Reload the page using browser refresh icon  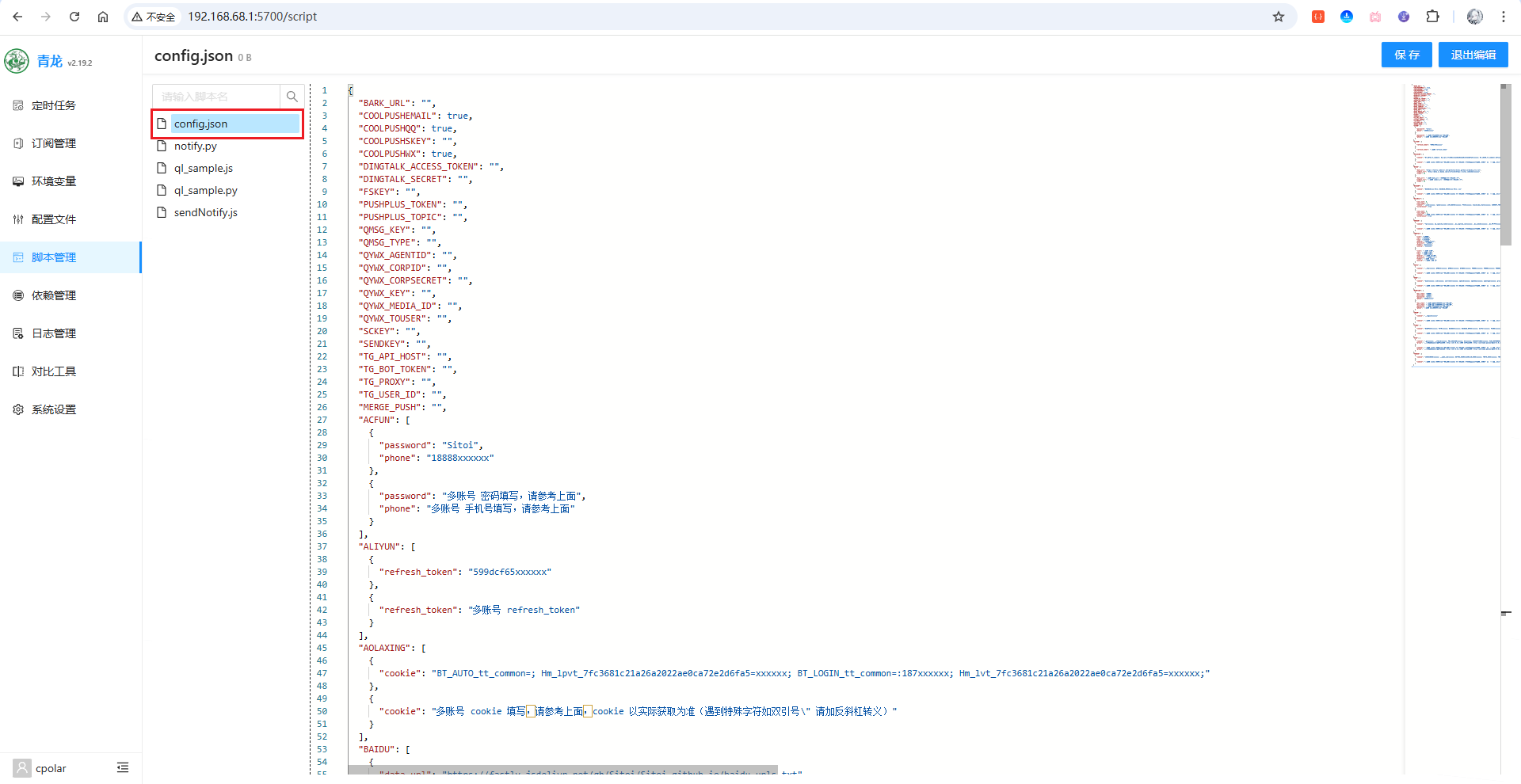(74, 17)
